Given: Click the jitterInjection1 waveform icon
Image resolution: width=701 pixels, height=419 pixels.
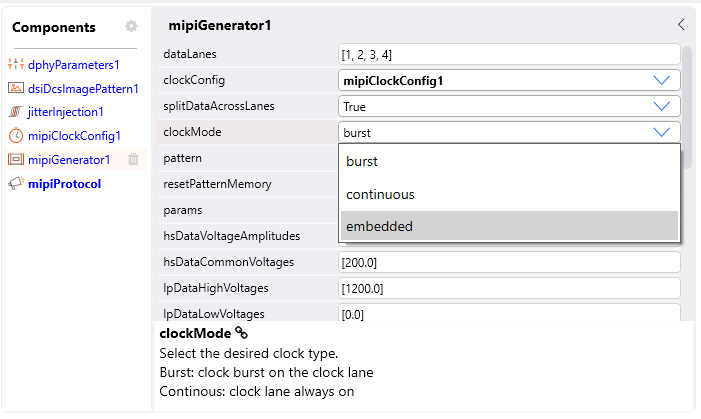Looking at the screenshot, I should tap(16, 112).
